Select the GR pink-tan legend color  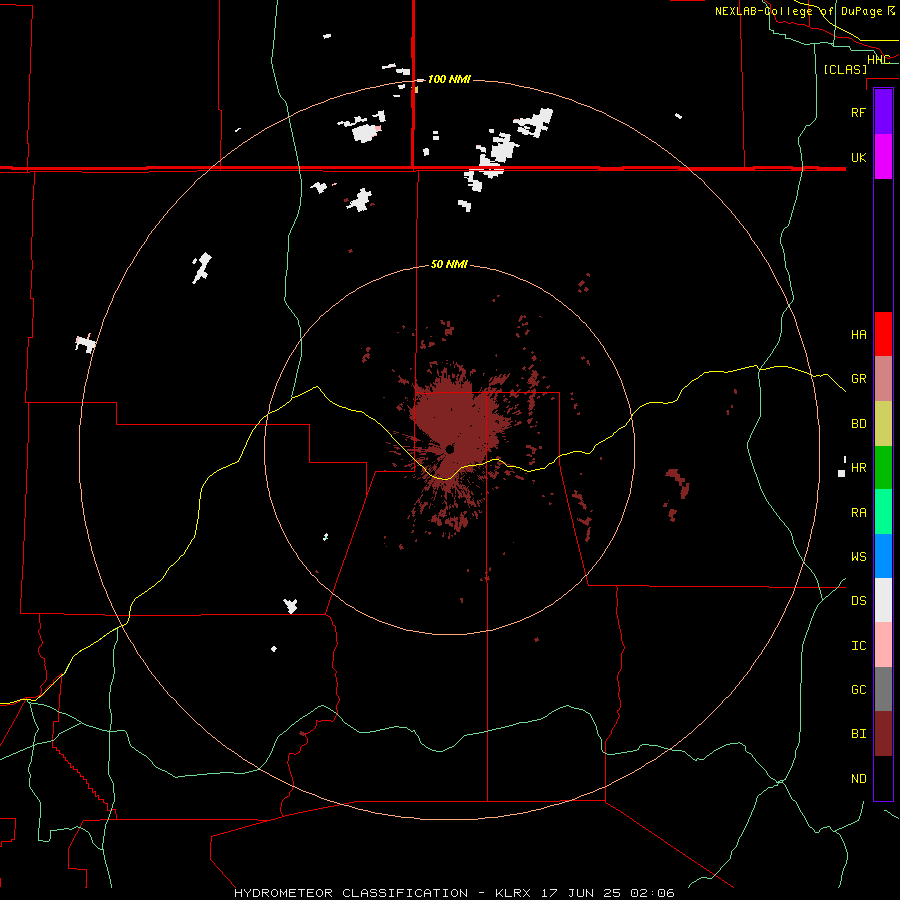883,378
